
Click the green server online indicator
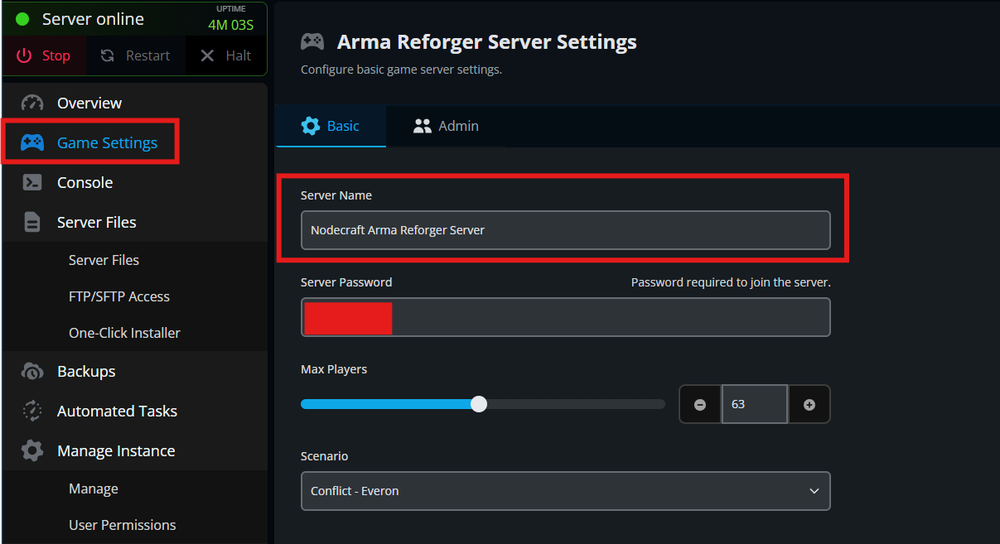[x=22, y=19]
